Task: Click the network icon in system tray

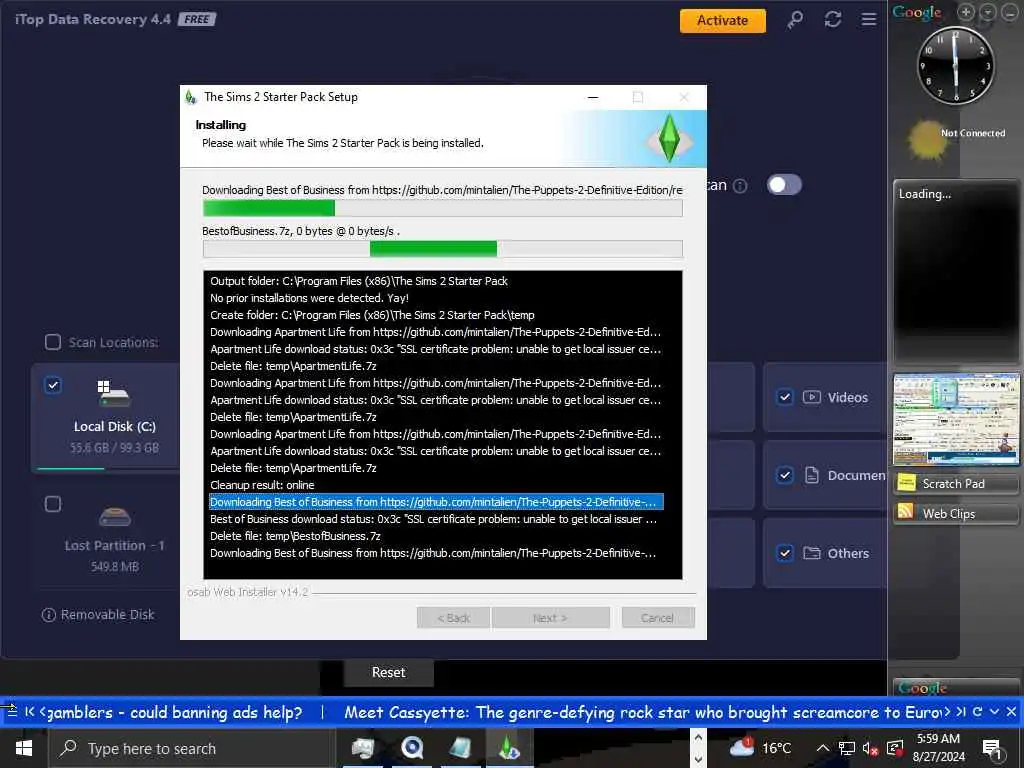Action: [847, 748]
